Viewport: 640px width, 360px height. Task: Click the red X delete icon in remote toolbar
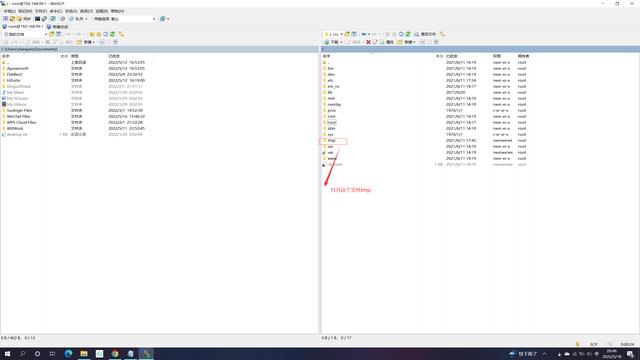(368, 42)
